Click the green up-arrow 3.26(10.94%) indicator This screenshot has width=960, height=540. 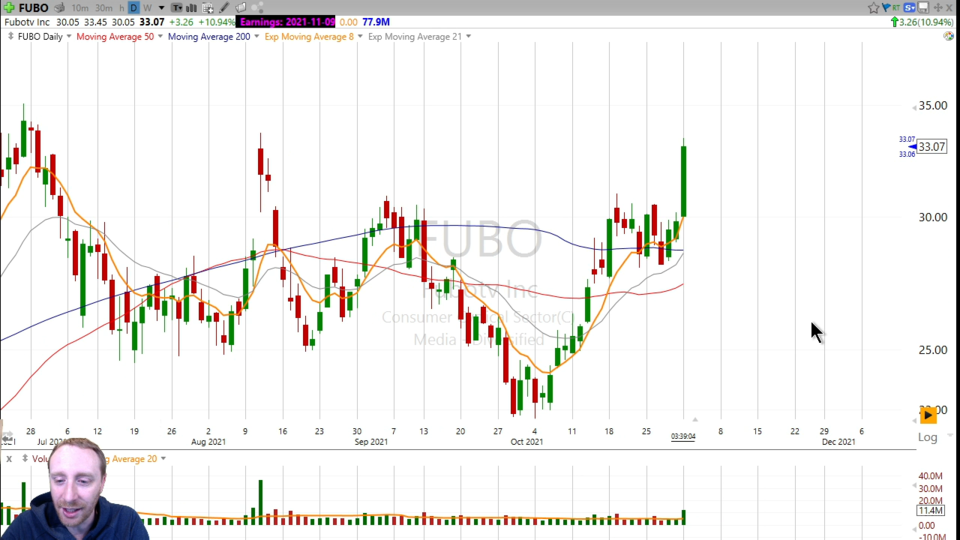[x=922, y=22]
